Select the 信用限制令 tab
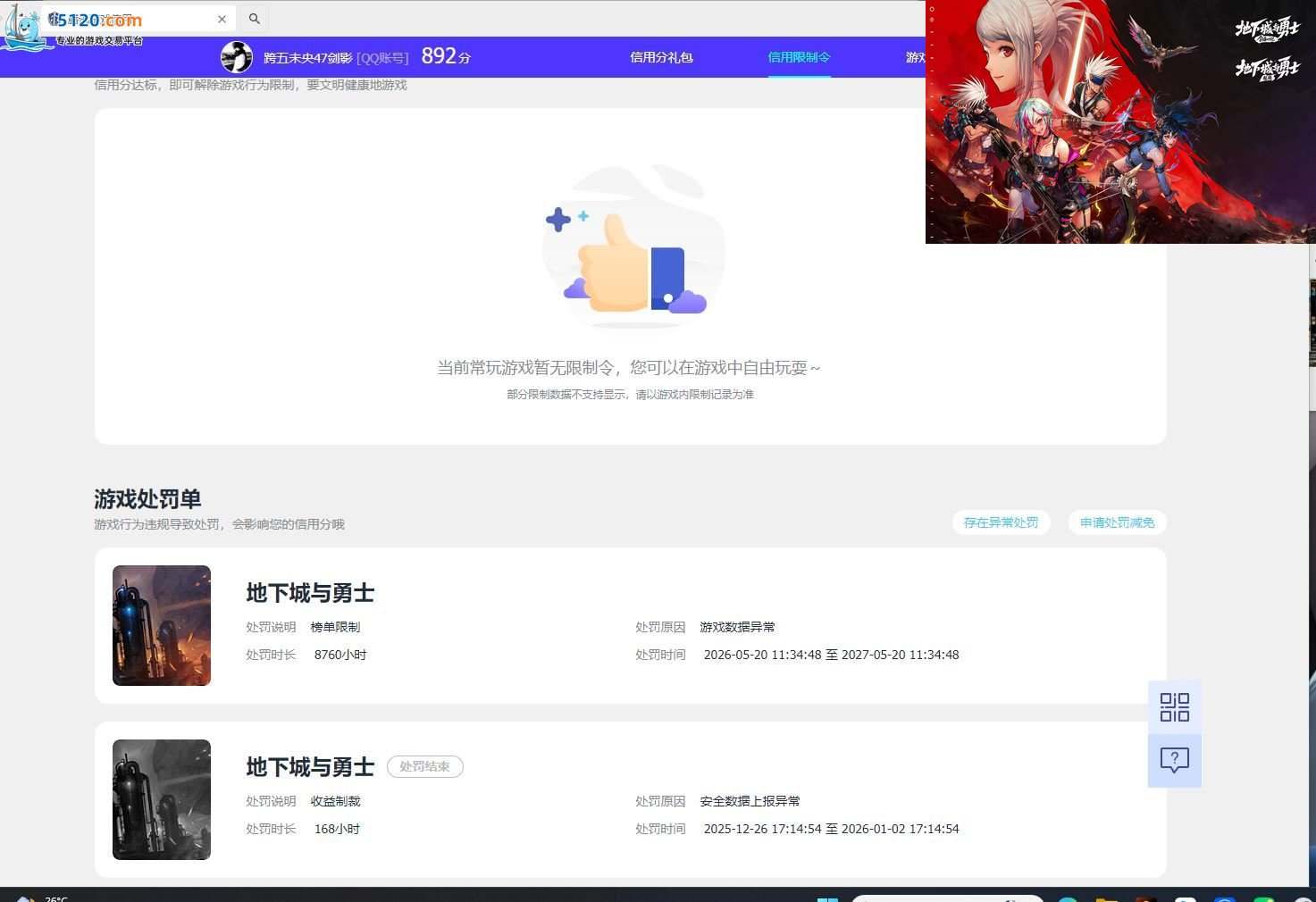Screen dimensions: 1316x902 [x=799, y=57]
